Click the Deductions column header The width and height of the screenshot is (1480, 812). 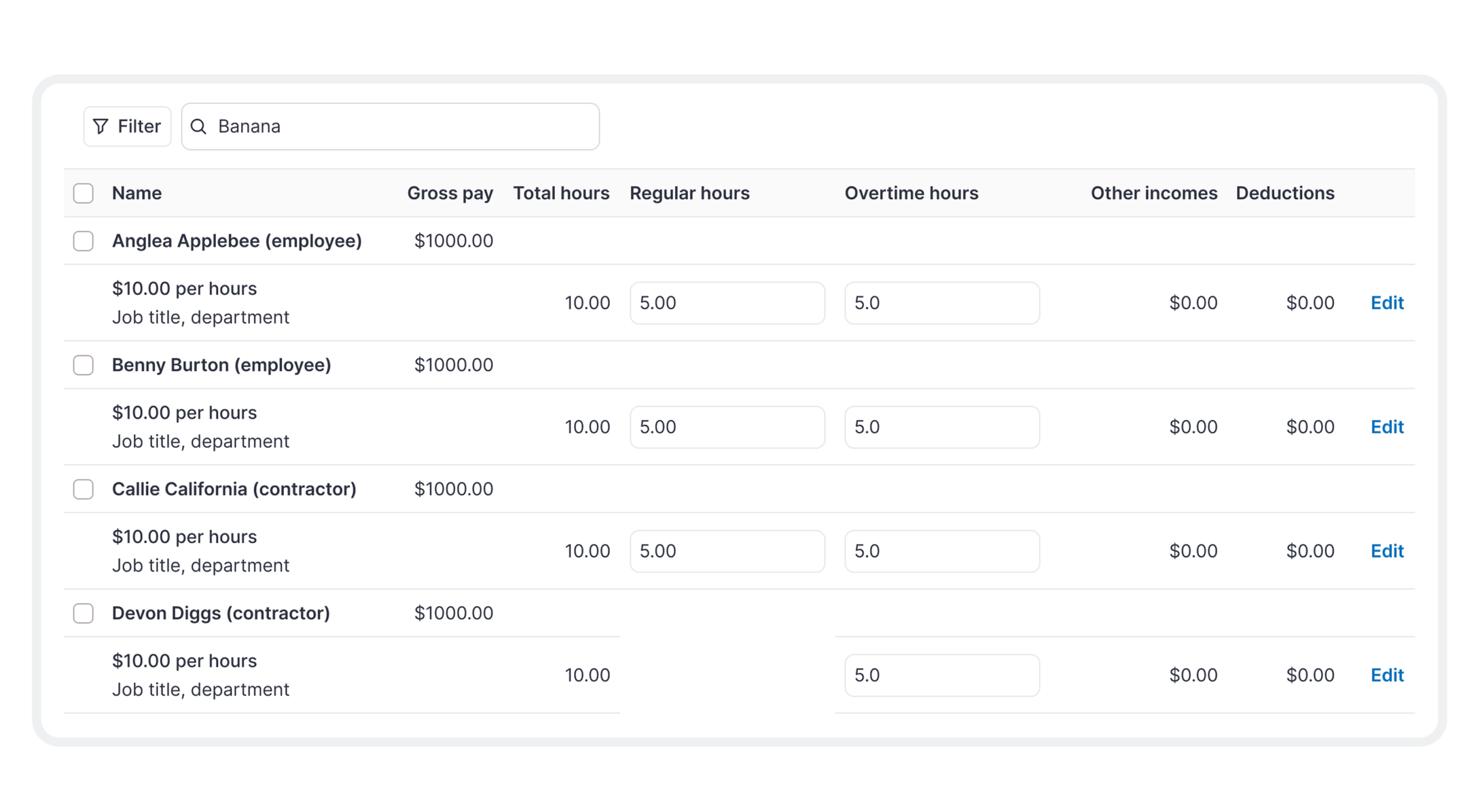[1285, 193]
